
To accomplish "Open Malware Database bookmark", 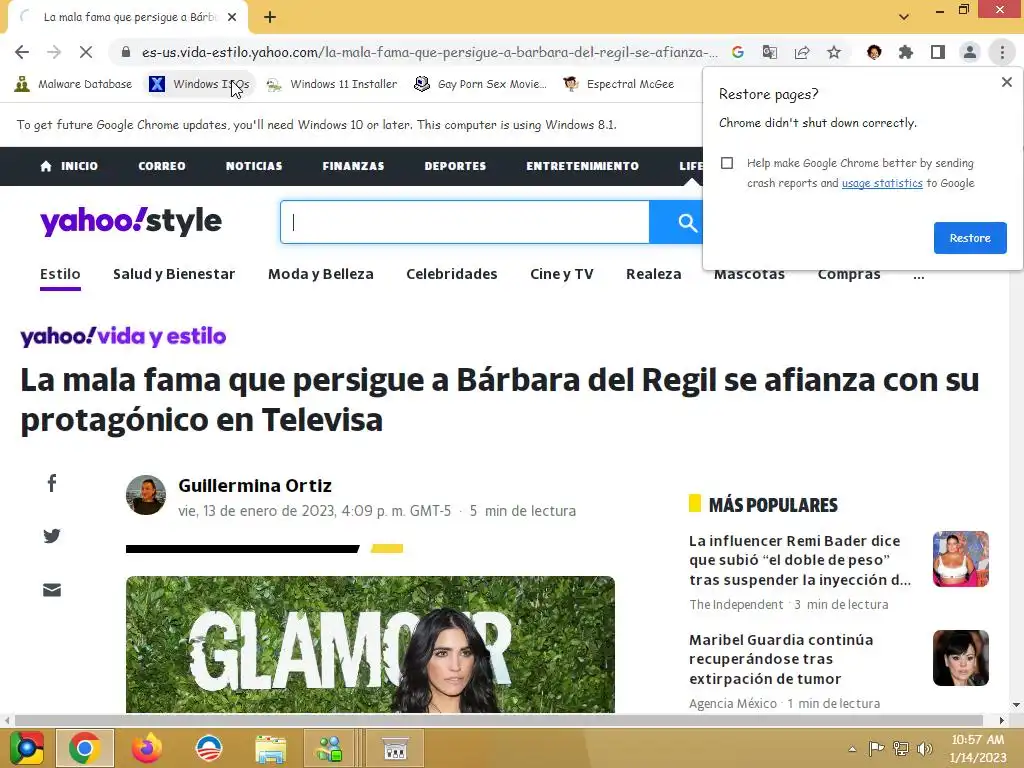I will click(x=73, y=84).
